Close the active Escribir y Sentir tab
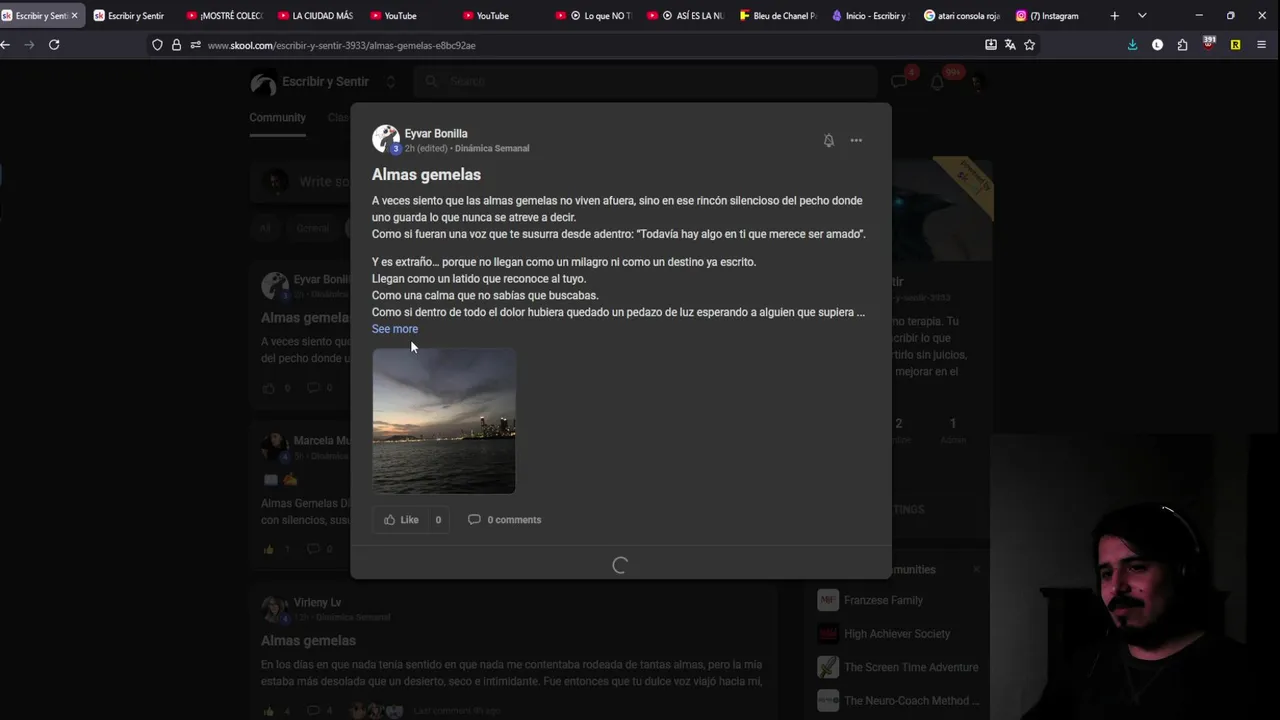The width and height of the screenshot is (1280, 720). (74, 16)
